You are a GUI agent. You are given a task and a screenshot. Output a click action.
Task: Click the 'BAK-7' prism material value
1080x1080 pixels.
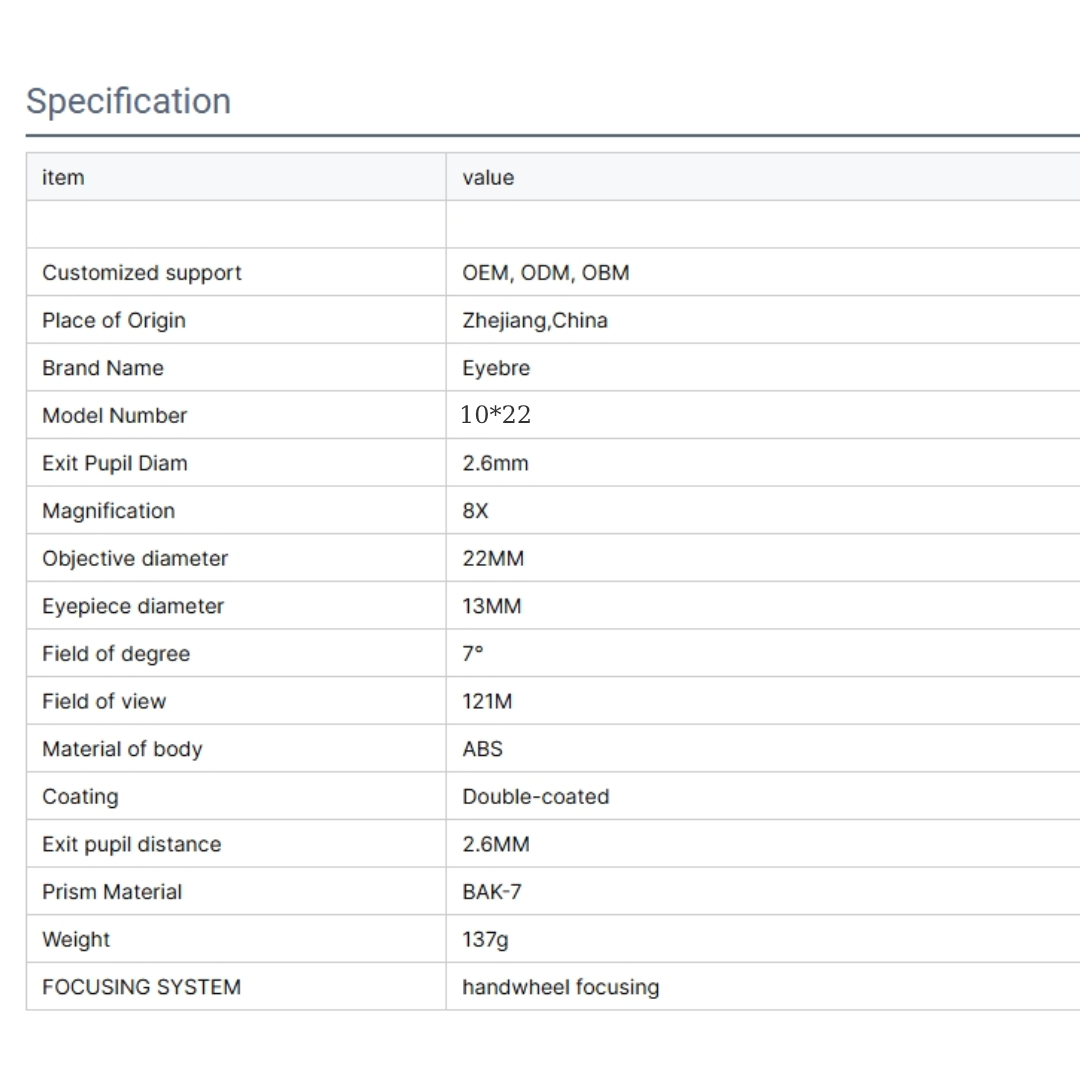click(x=492, y=892)
